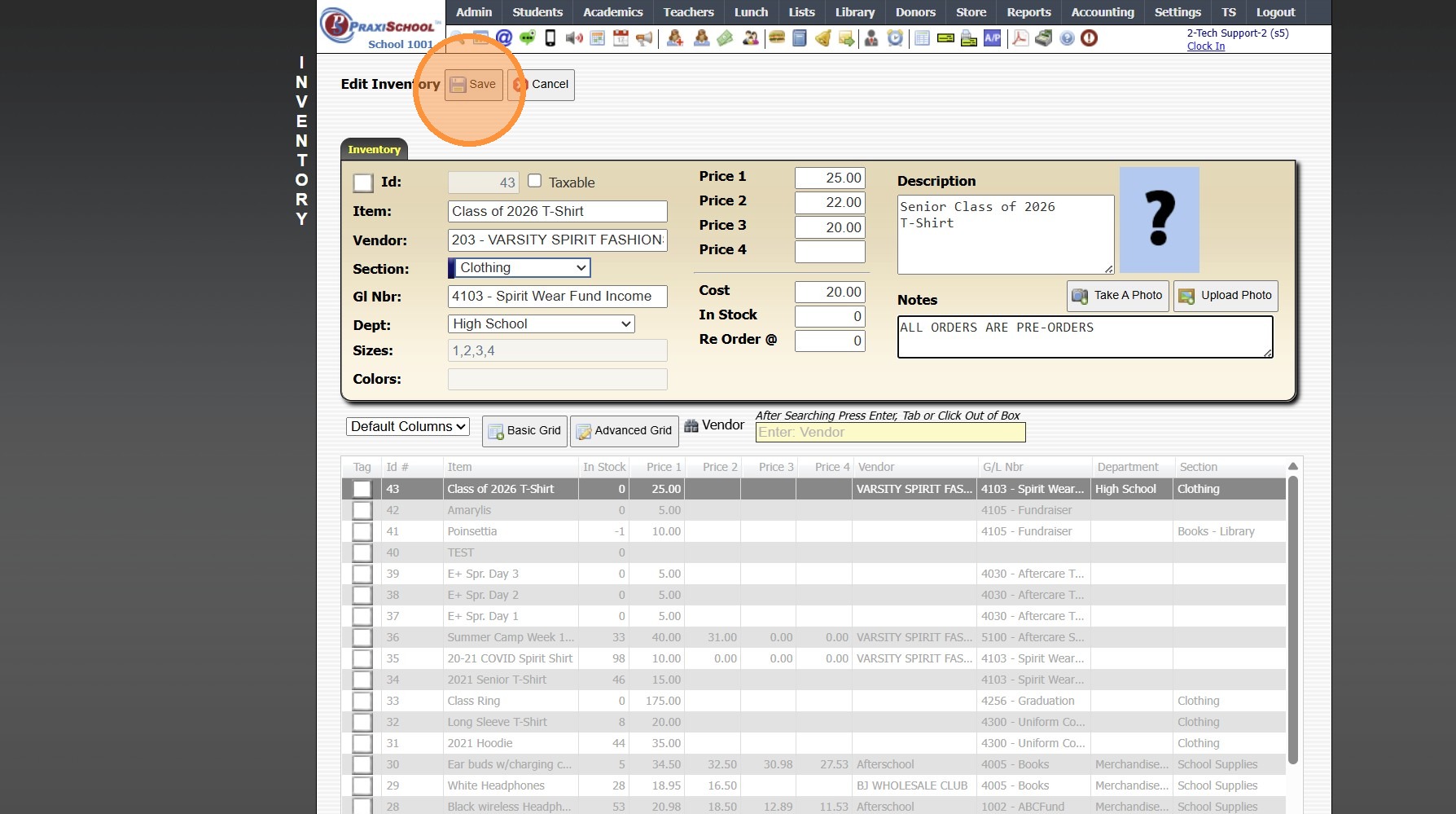The image size is (1456, 814).
Task: Click the speaker announcement icon
Action: coord(574,38)
